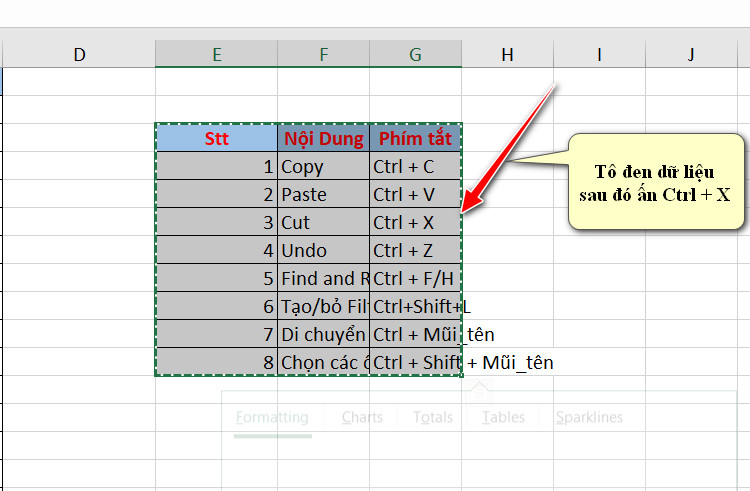Select column F header

323,55
